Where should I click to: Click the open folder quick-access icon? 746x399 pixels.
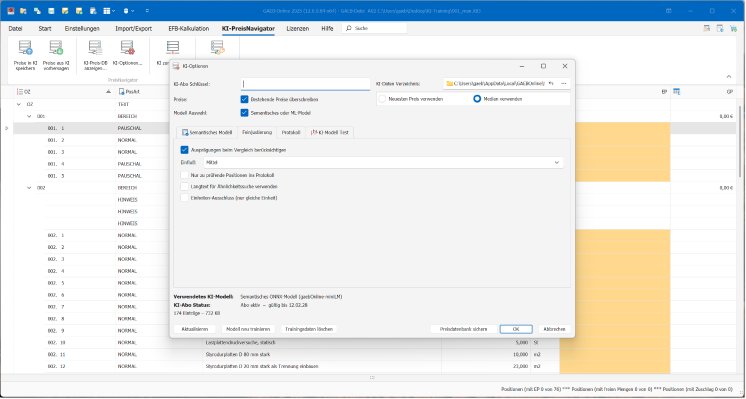click(23, 10)
